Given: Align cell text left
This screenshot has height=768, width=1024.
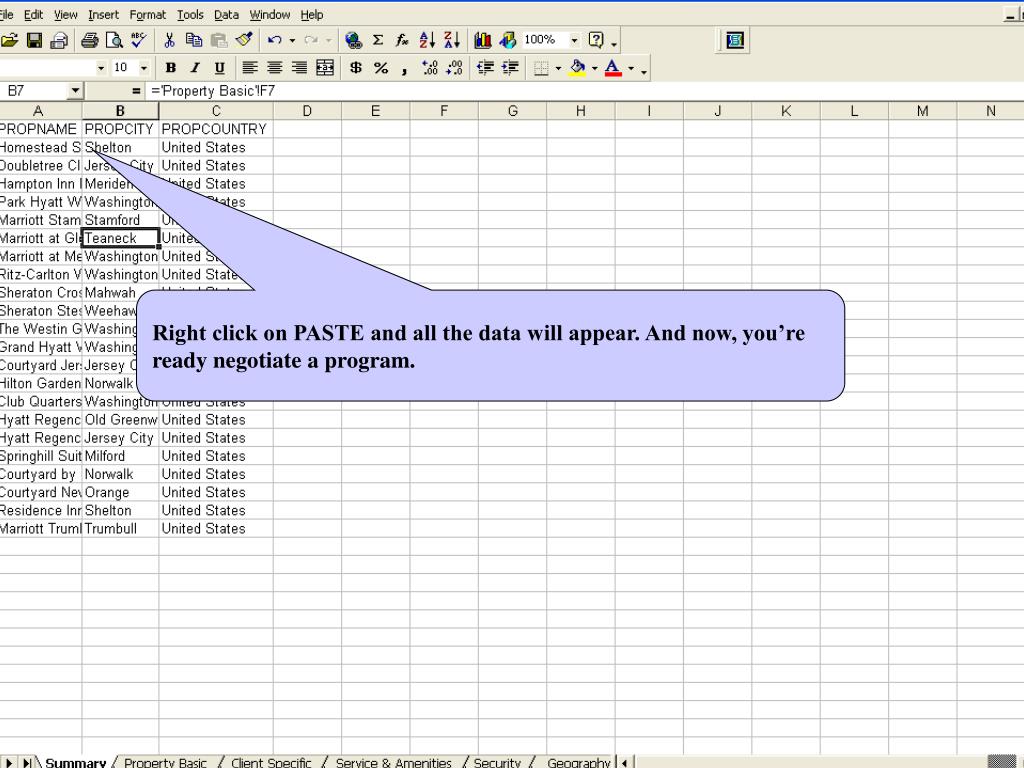Looking at the screenshot, I should click(x=249, y=67).
